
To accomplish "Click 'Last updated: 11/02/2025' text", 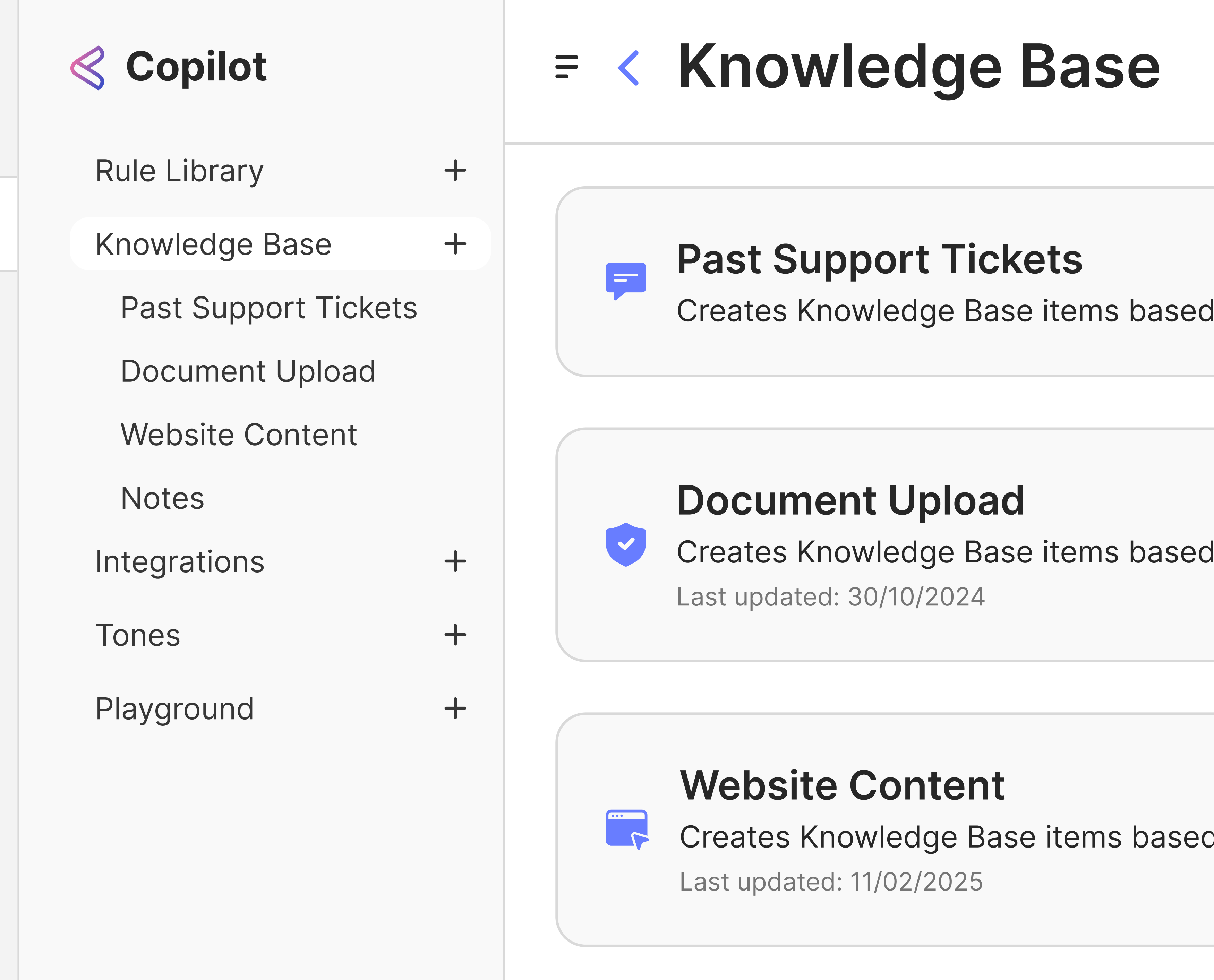I will click(831, 882).
